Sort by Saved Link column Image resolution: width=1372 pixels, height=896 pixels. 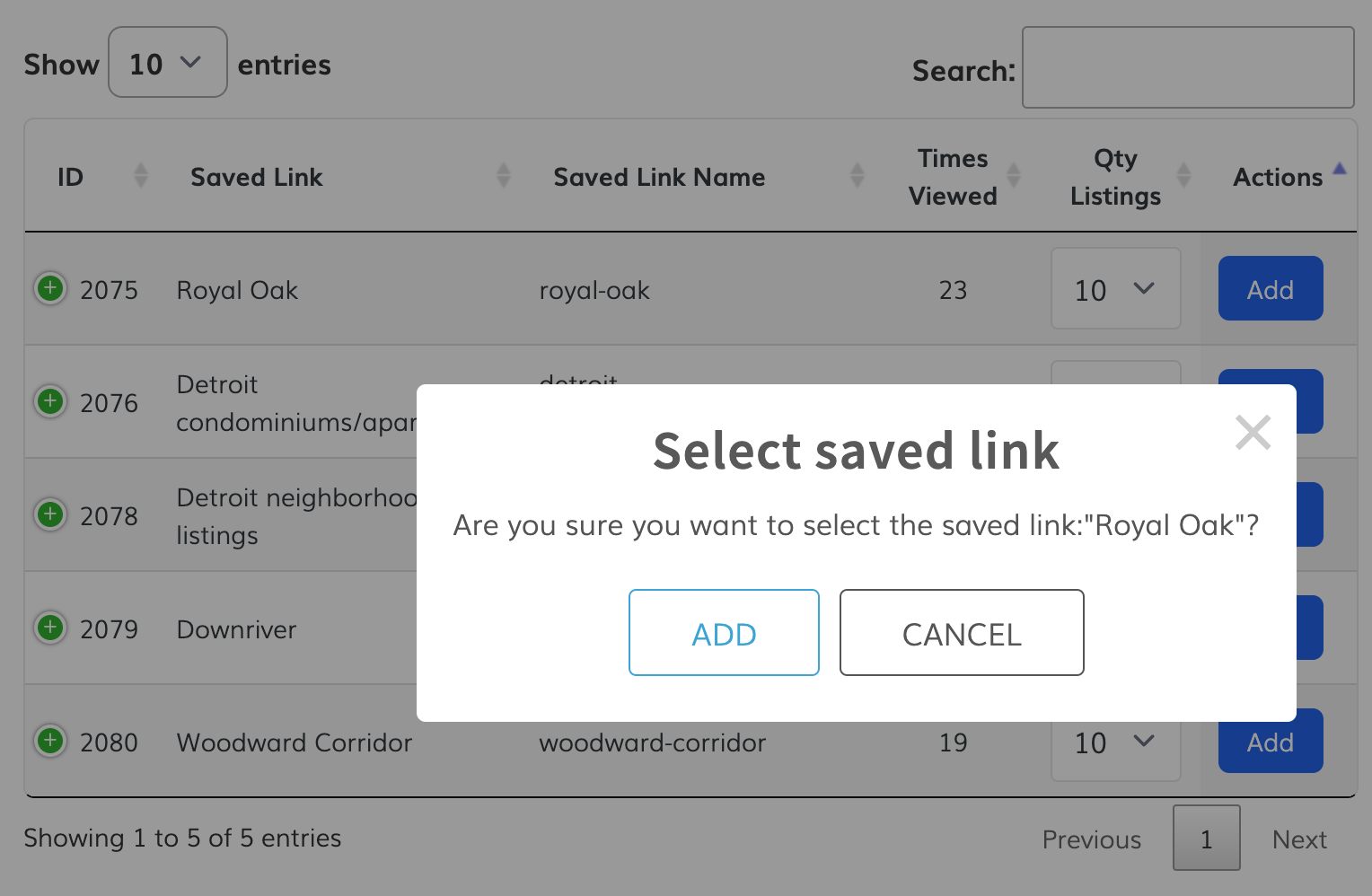tap(257, 177)
